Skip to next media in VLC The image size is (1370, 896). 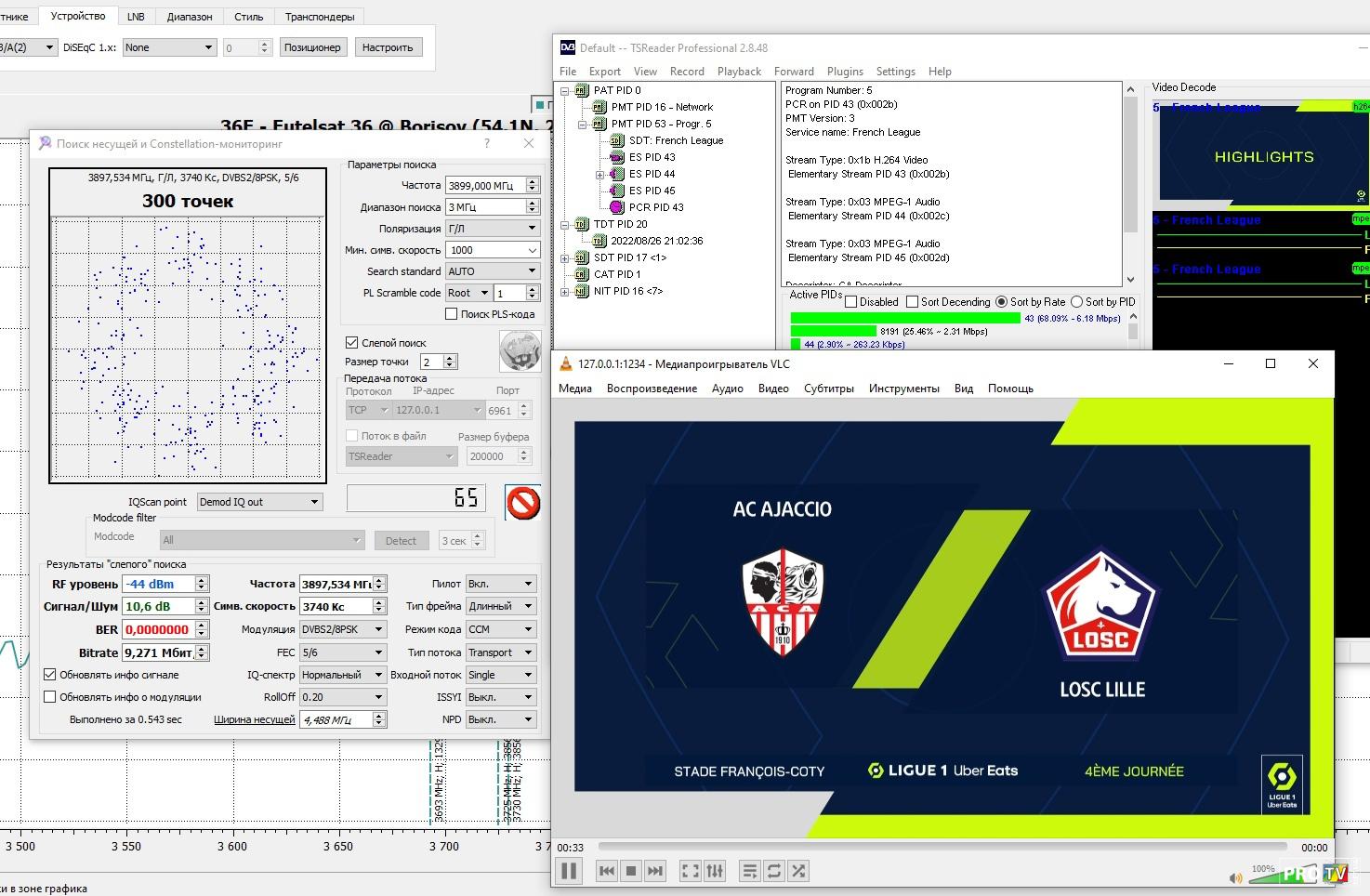(x=655, y=871)
